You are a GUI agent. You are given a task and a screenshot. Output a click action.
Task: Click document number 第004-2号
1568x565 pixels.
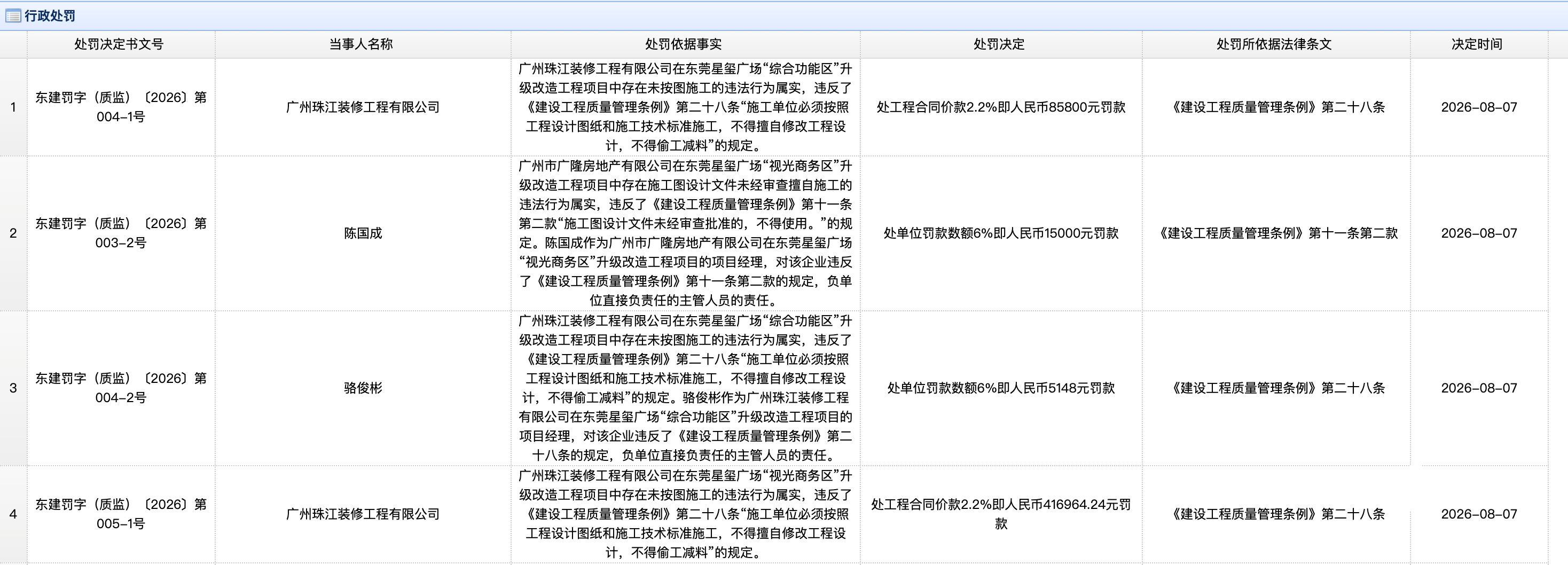[x=121, y=388]
